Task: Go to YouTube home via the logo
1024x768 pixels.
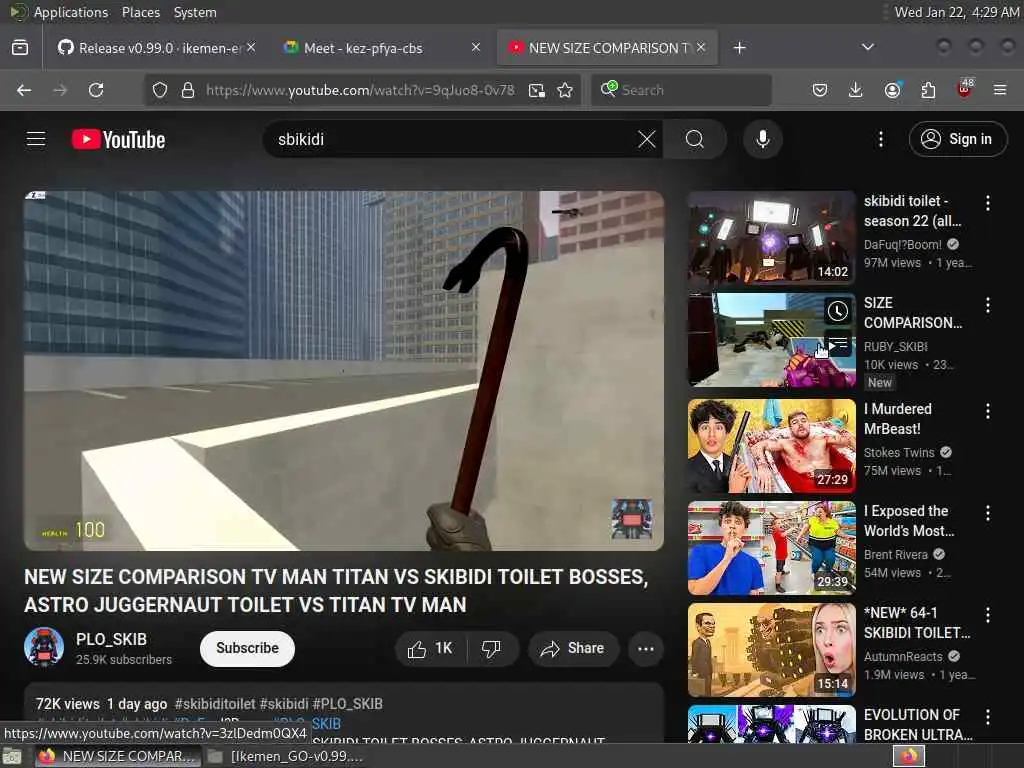Action: (x=118, y=139)
